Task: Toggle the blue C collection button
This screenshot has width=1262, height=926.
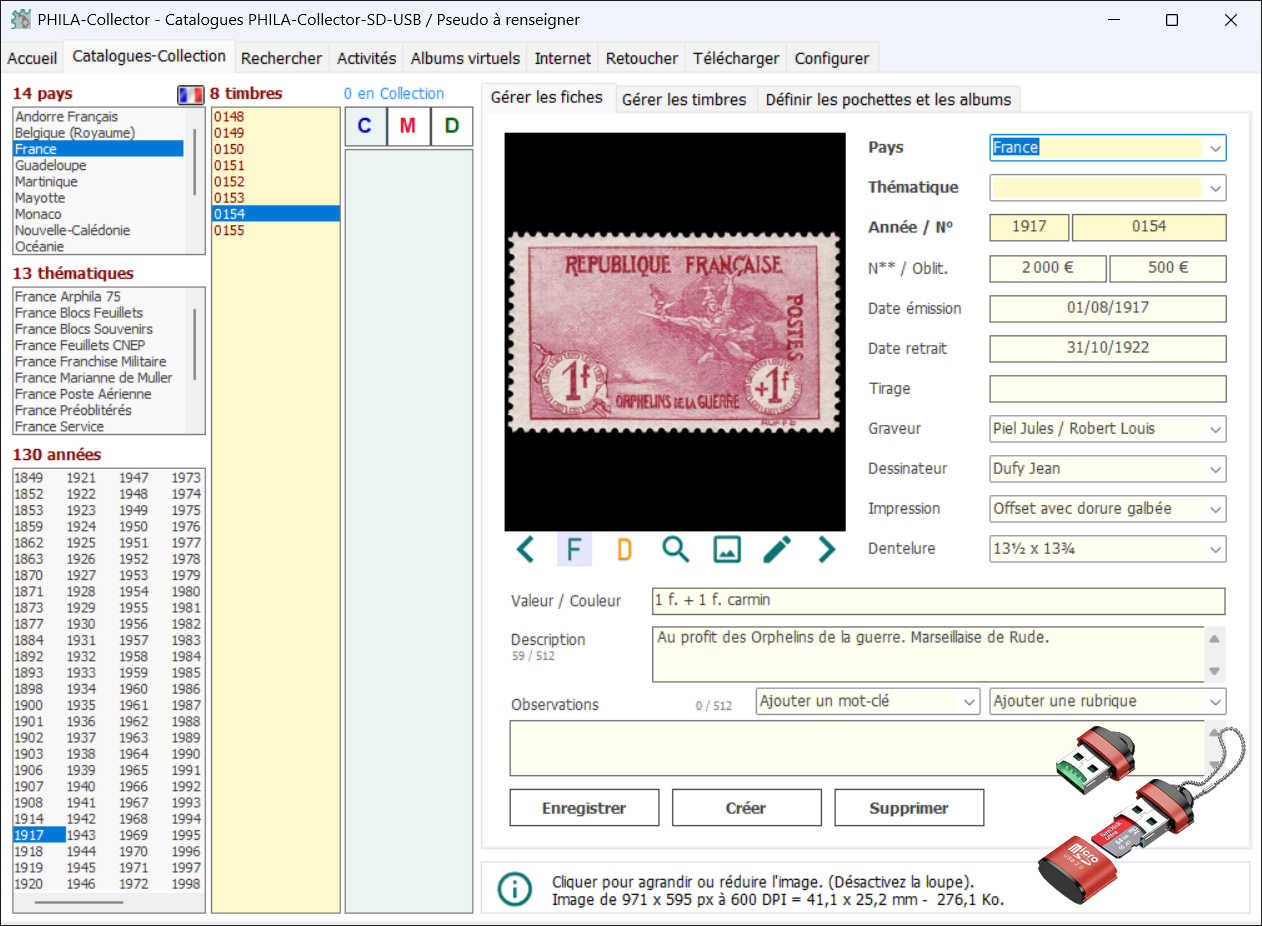Action: (365, 126)
